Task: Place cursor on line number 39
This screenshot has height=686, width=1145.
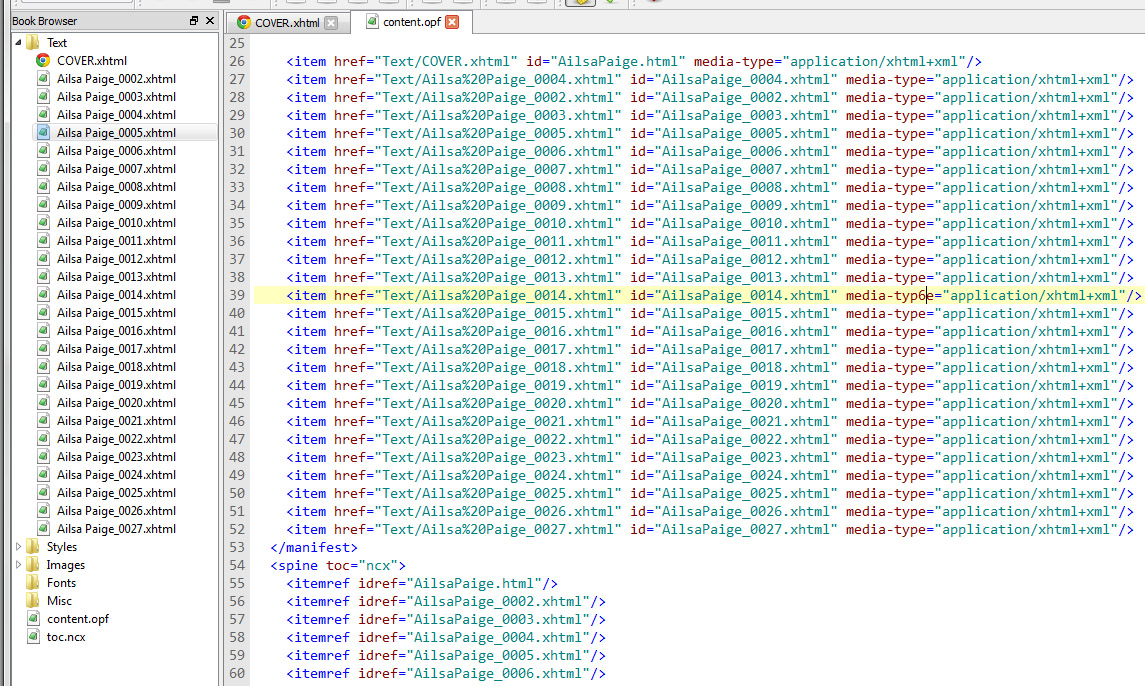Action: click(237, 295)
